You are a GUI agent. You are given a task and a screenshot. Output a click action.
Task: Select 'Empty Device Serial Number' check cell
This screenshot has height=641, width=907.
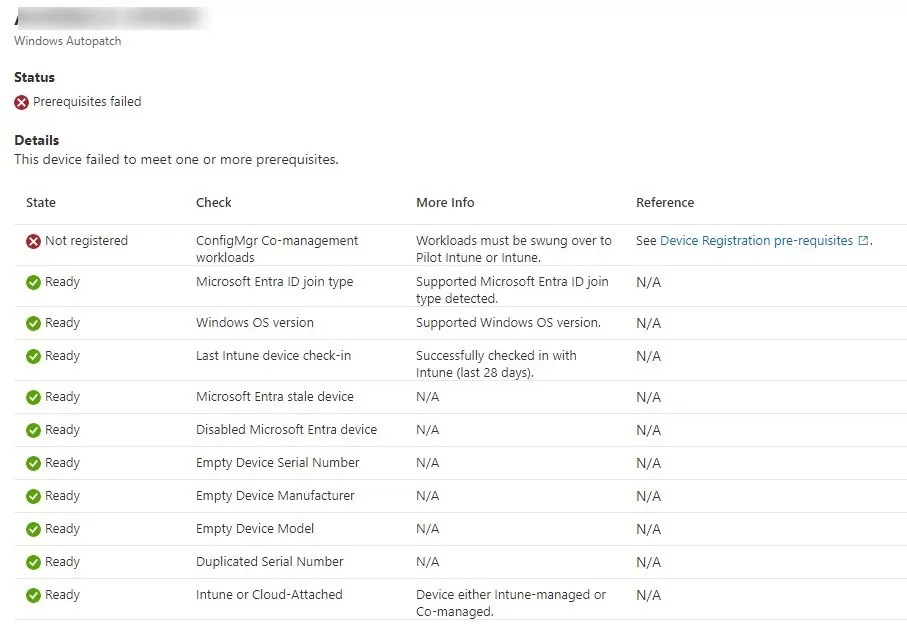(278, 463)
